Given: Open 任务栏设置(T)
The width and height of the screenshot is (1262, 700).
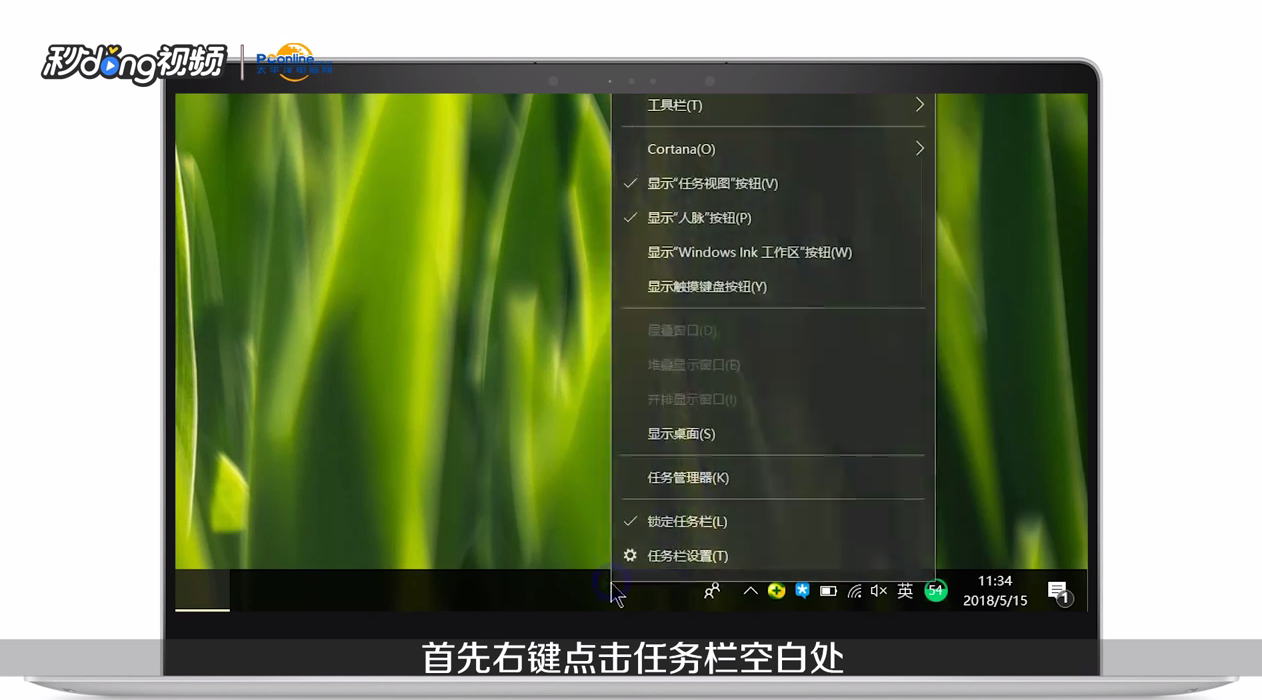Looking at the screenshot, I should (x=773, y=556).
